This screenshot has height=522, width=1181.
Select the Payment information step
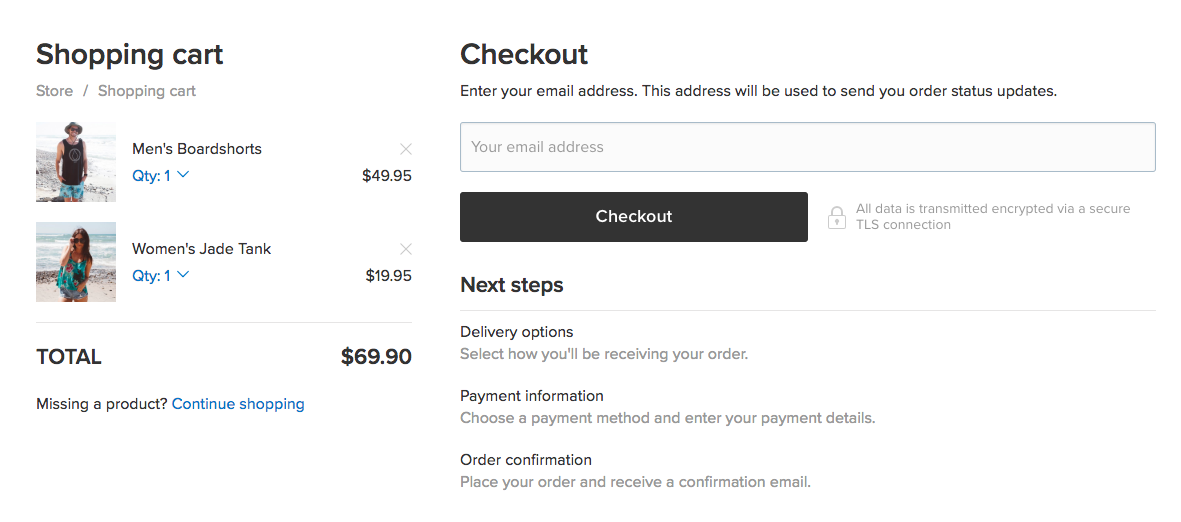(x=532, y=396)
